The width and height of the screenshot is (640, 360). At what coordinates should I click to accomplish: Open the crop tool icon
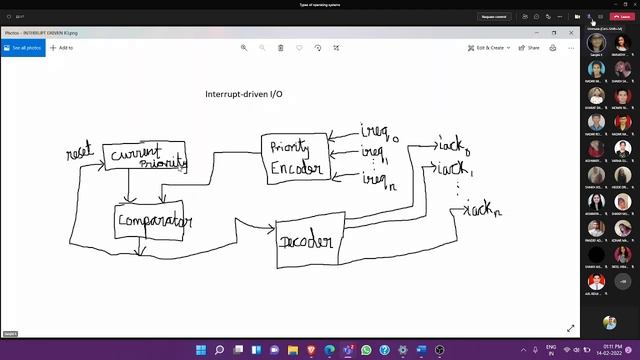coord(336,48)
